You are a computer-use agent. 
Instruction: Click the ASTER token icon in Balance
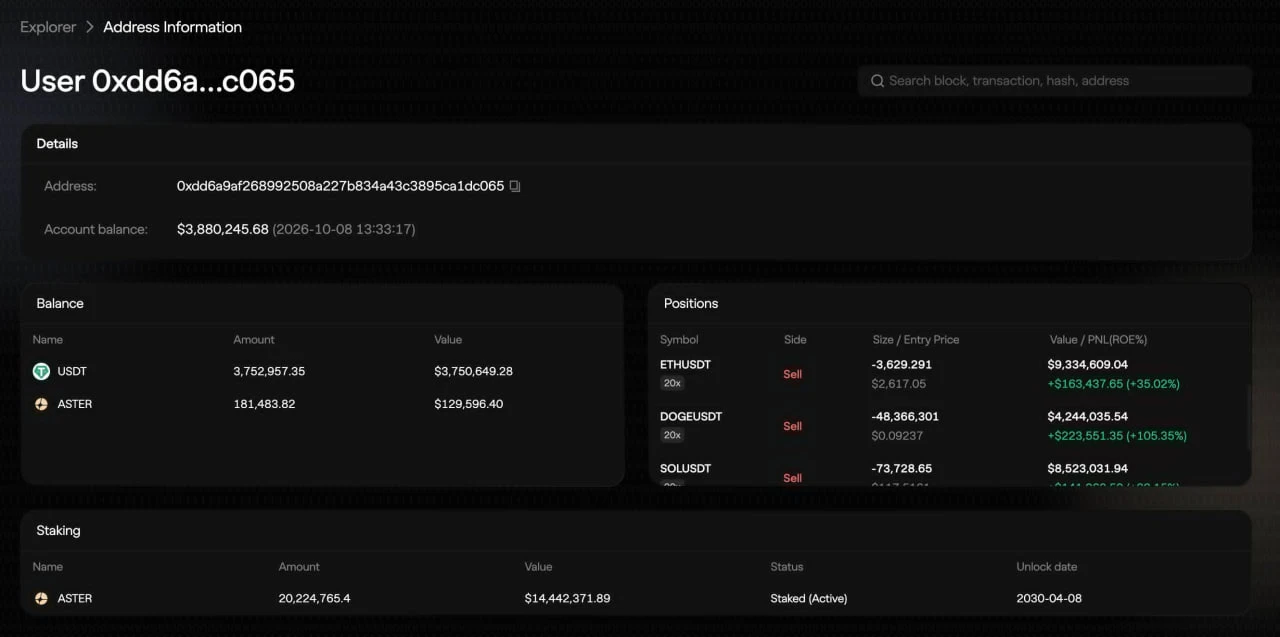coord(41,404)
